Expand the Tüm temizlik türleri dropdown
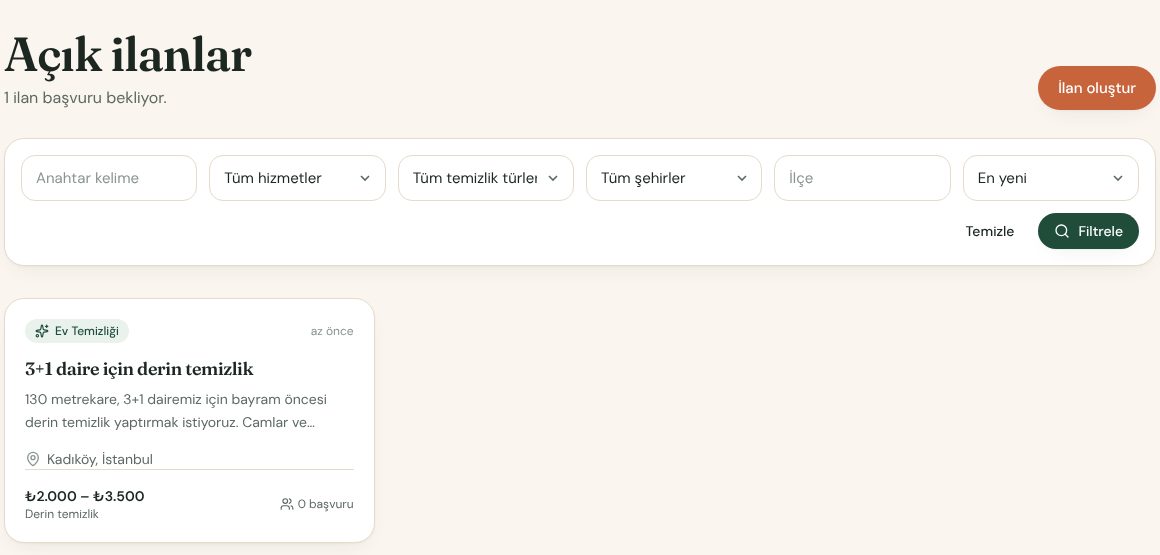Image resolution: width=1160 pixels, height=555 pixels. 485,178
